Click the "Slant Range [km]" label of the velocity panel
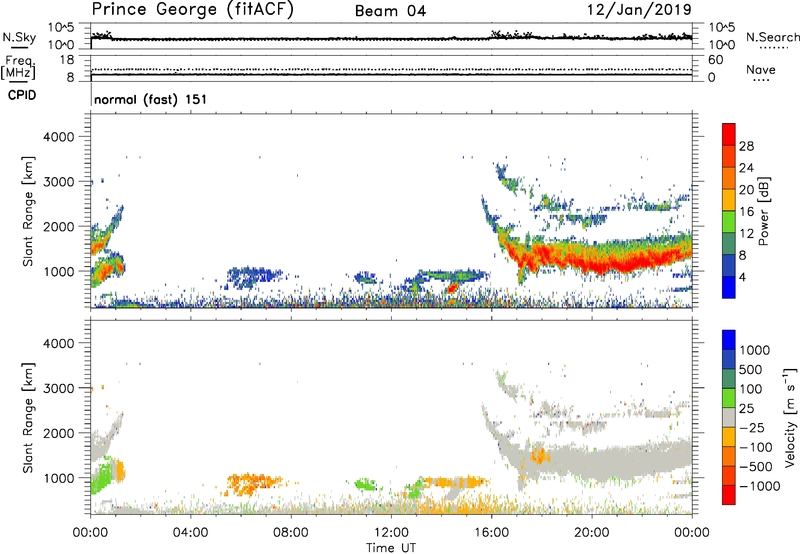 (28, 418)
